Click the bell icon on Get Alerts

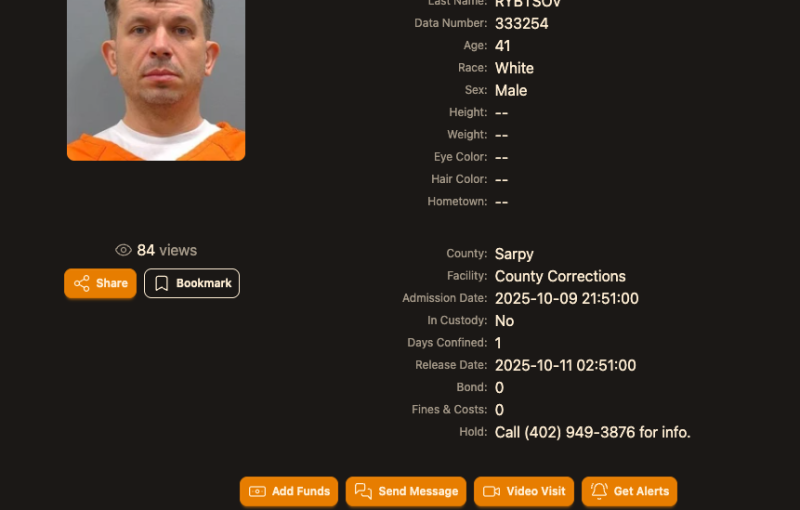(599, 491)
